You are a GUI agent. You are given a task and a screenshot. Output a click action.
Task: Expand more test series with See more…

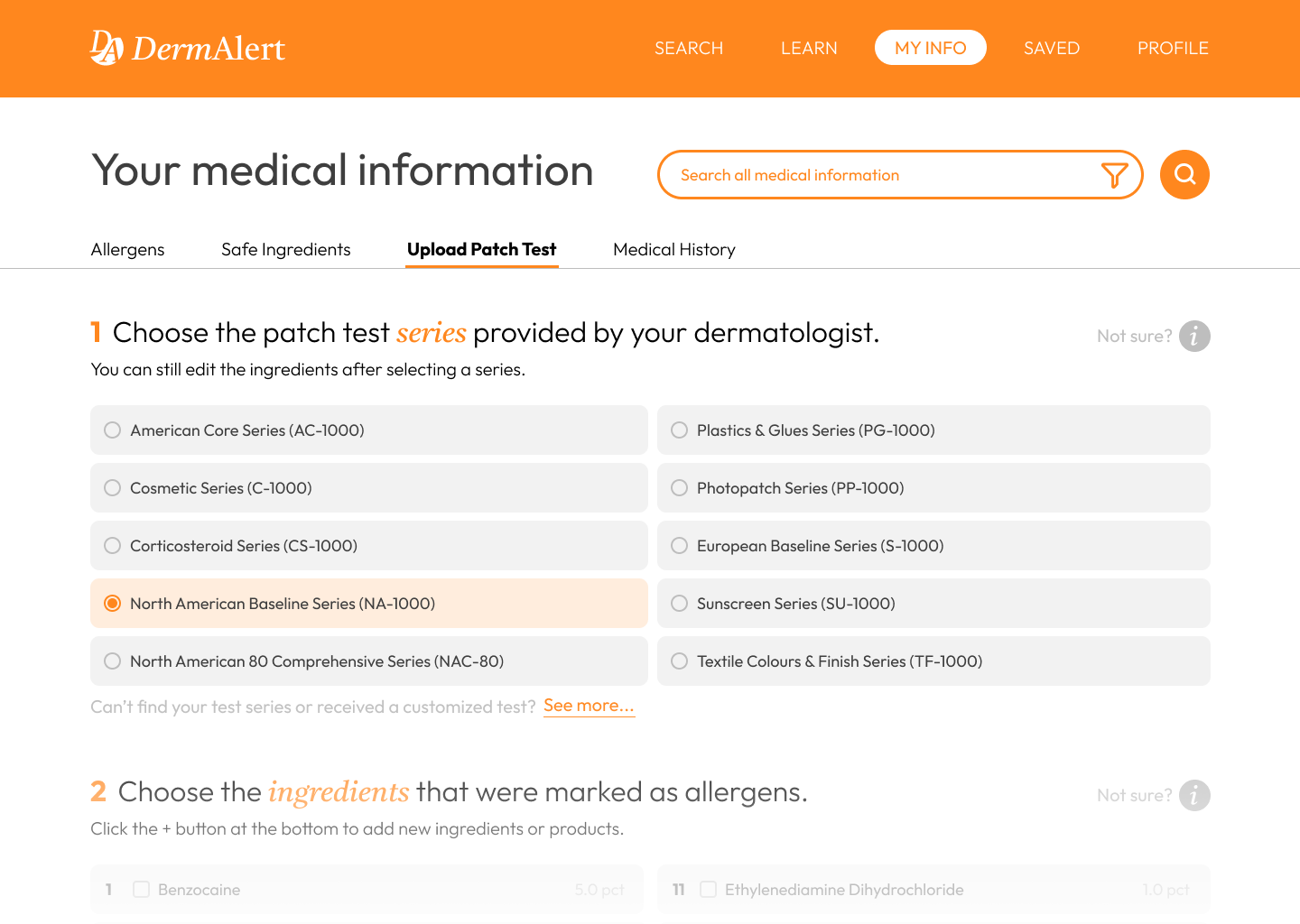pyautogui.click(x=589, y=706)
